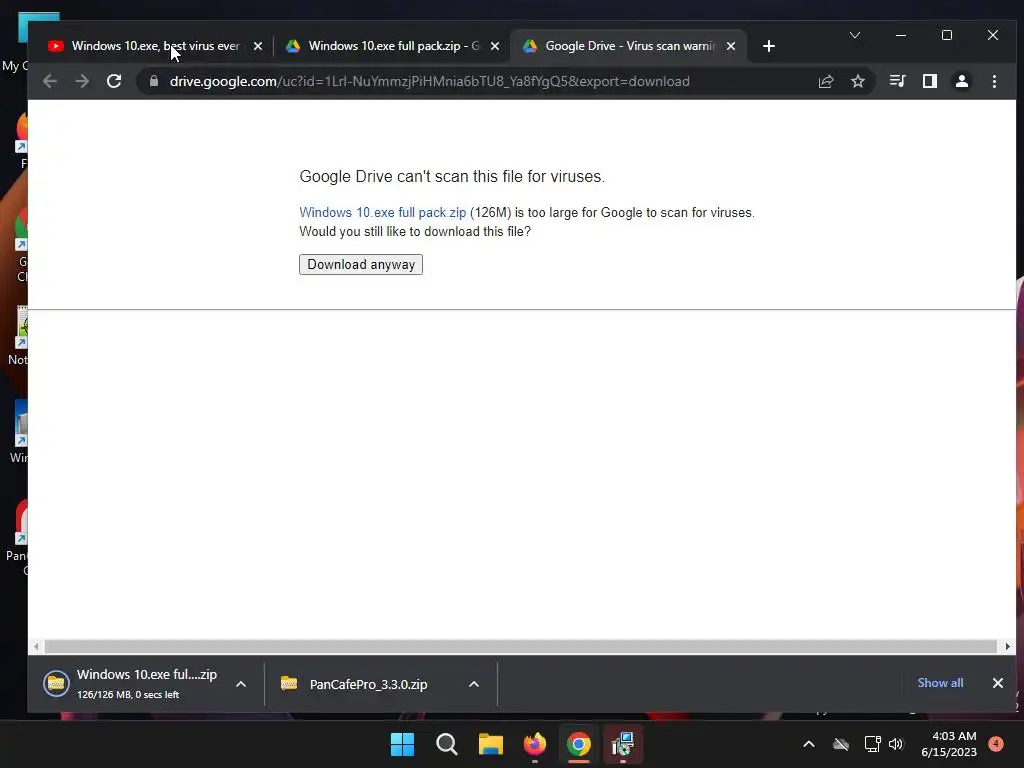1024x768 pixels.
Task: Click the address bar URL
Action: 429,81
